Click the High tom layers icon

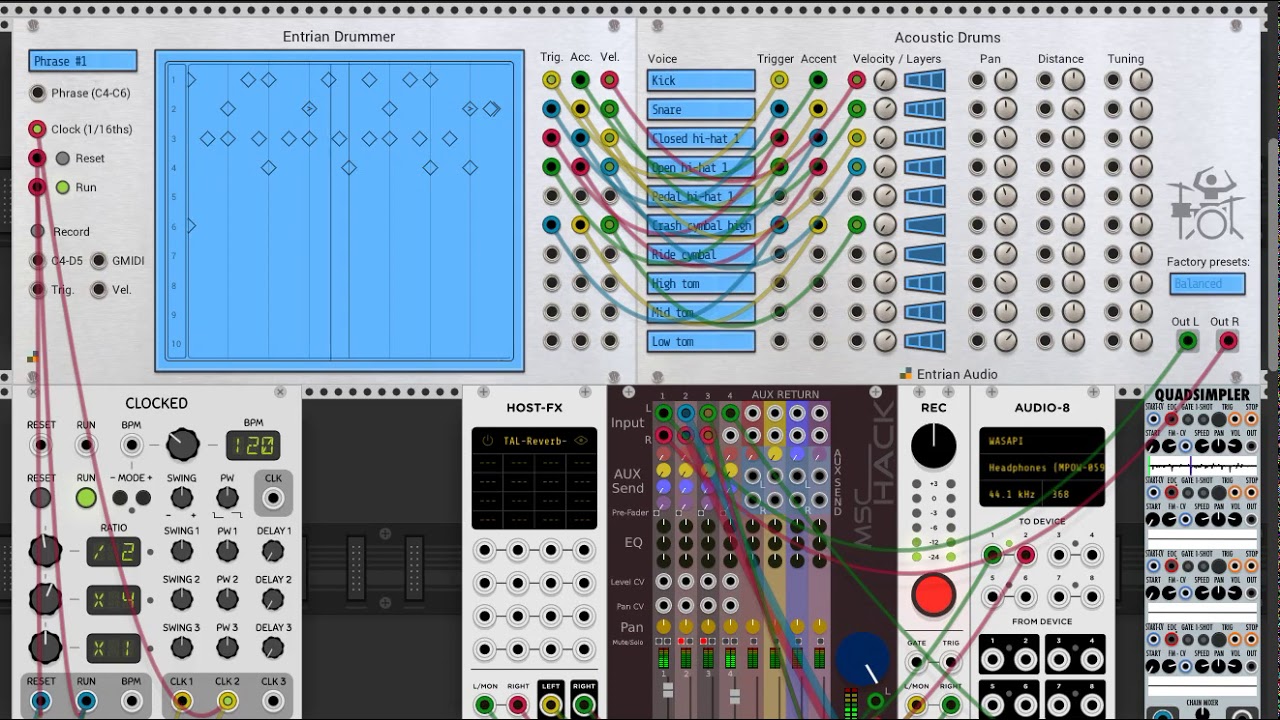click(x=924, y=283)
